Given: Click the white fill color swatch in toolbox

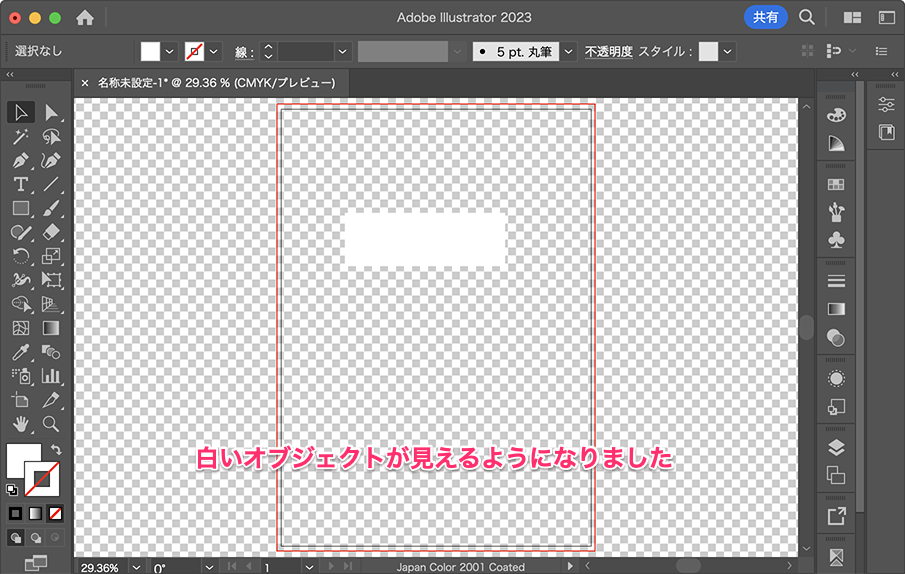Looking at the screenshot, I should [x=22, y=459].
